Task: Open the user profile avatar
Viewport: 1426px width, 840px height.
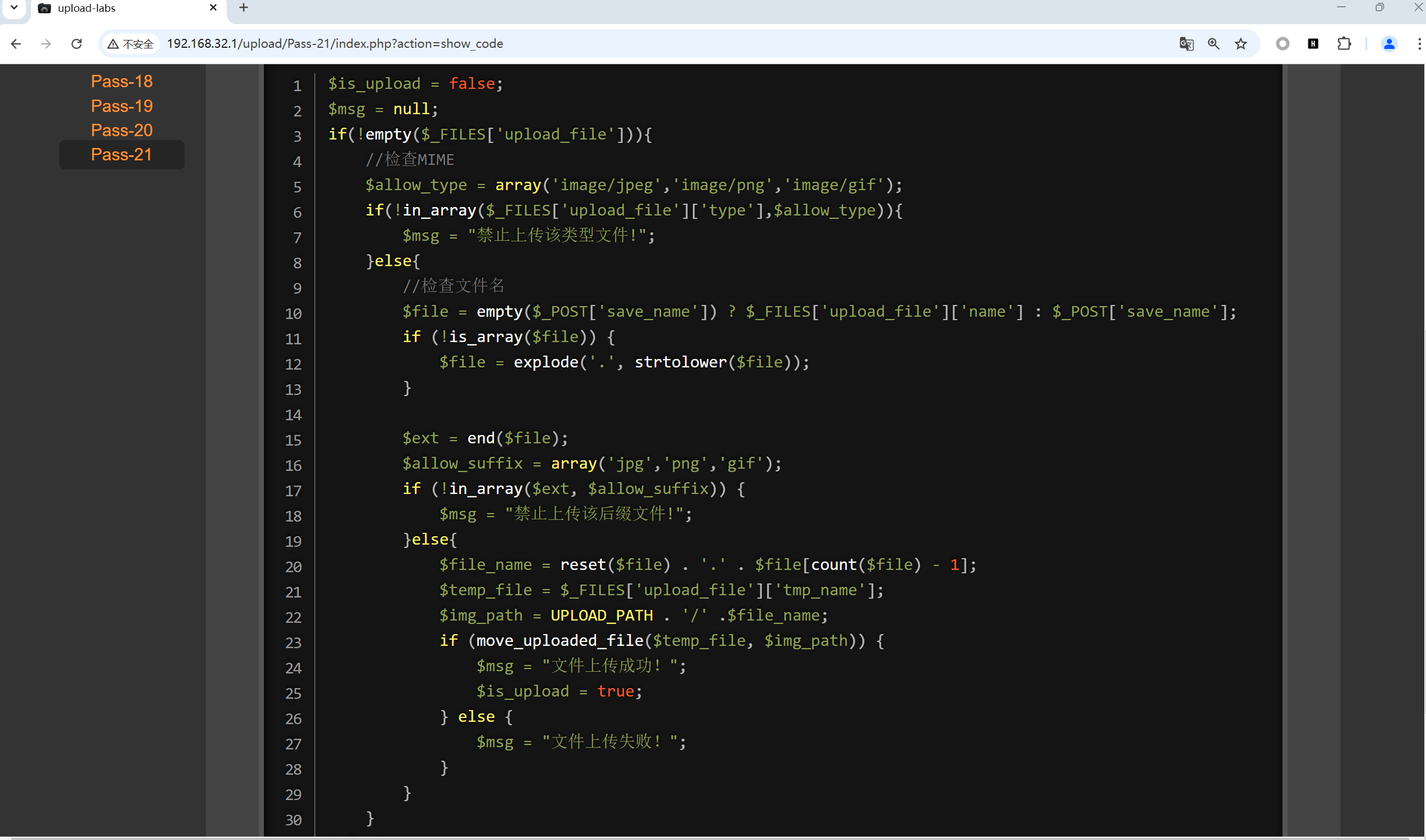Action: click(x=1389, y=43)
